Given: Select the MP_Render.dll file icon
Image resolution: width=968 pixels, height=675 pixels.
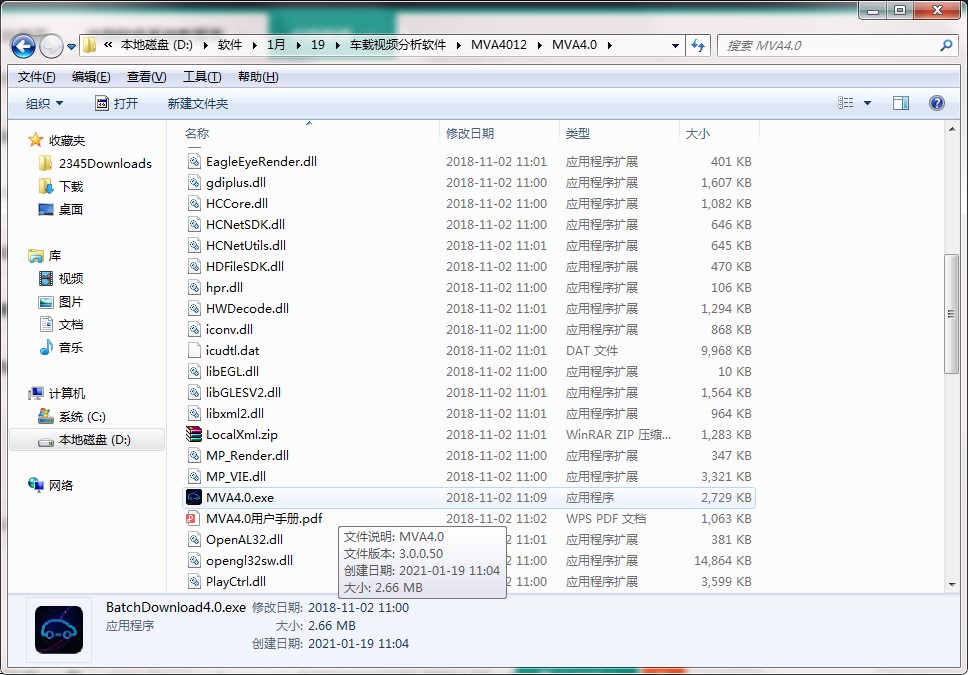Looking at the screenshot, I should pos(194,455).
